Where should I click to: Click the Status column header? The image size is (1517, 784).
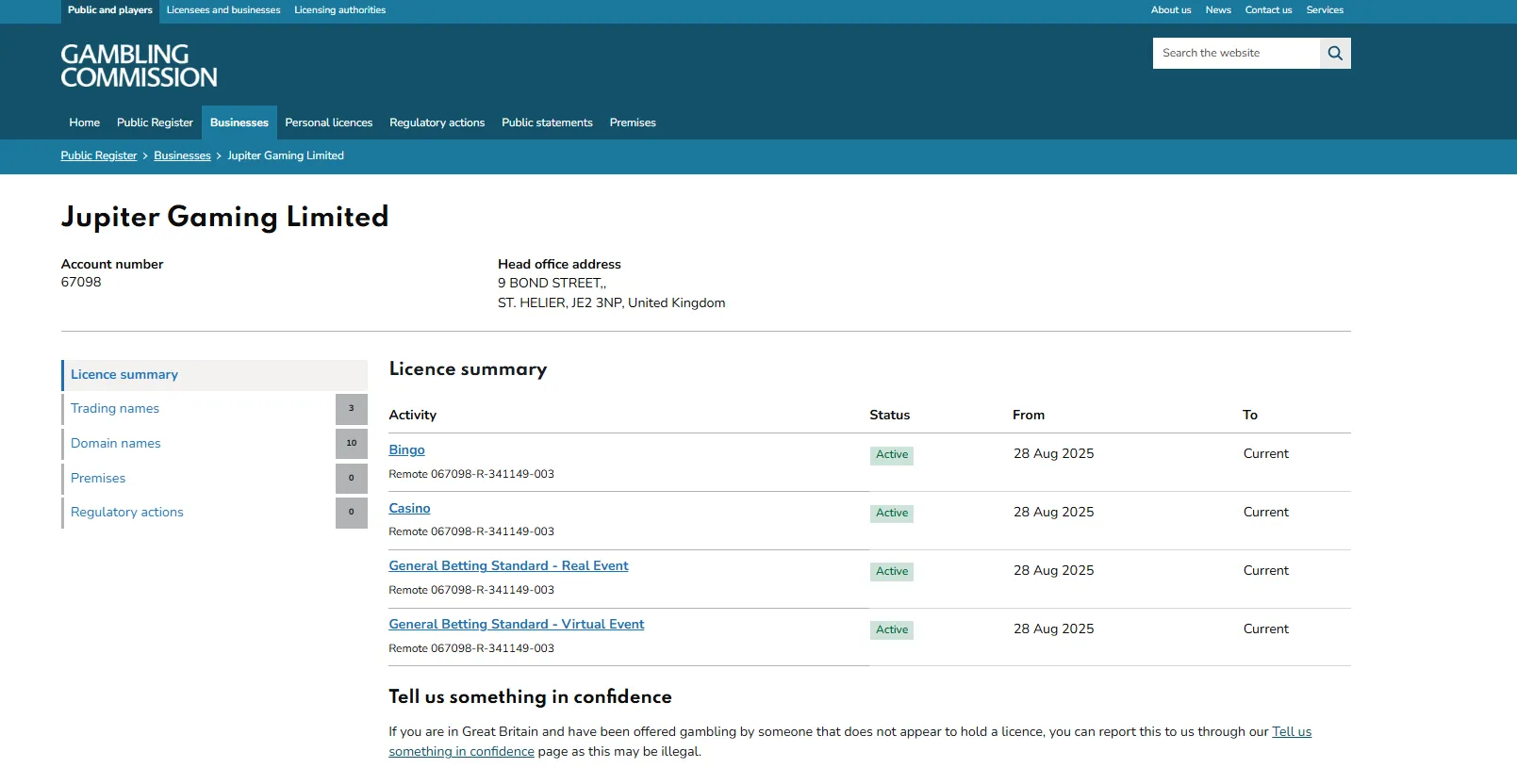coord(890,416)
